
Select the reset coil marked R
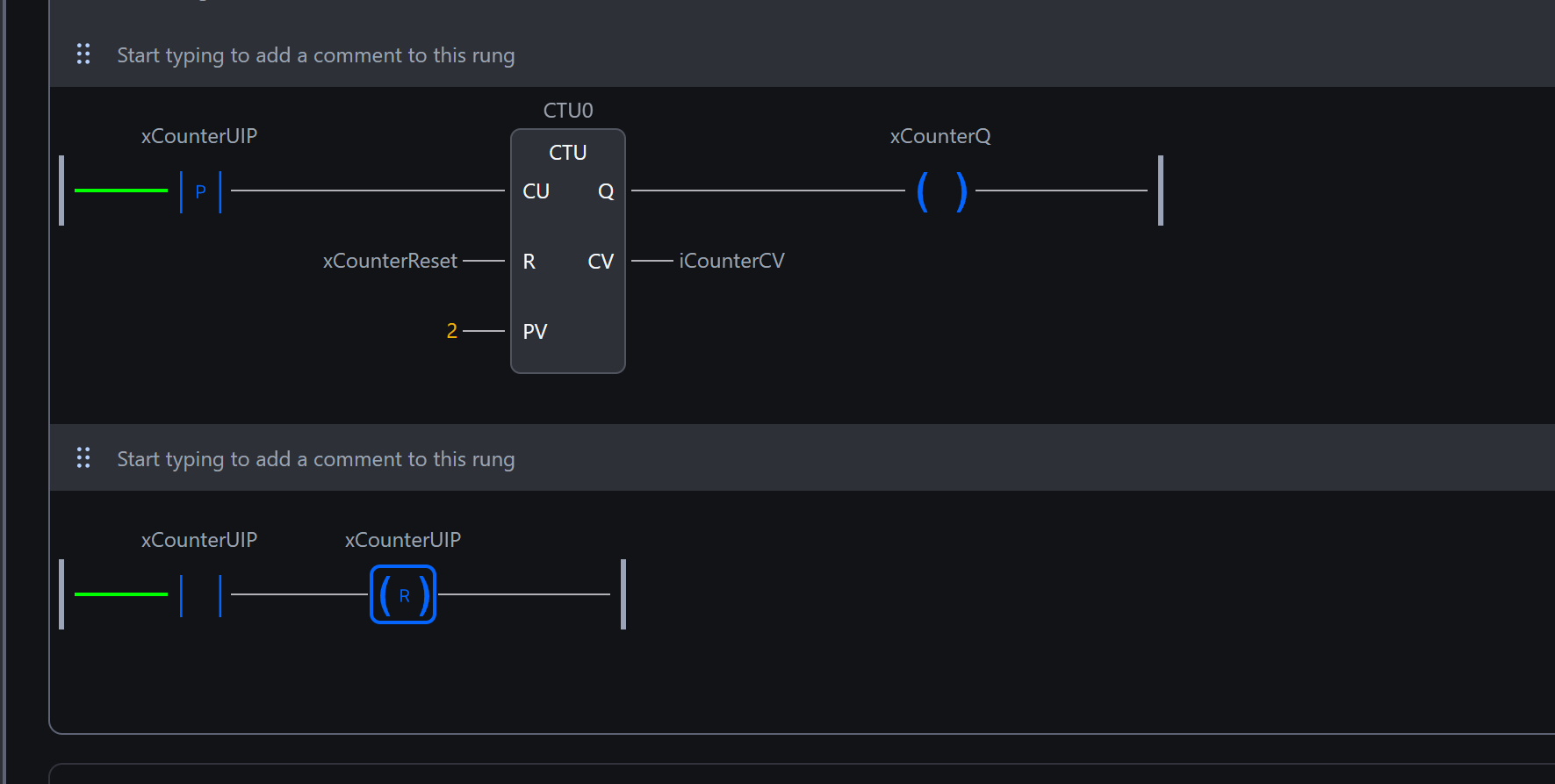point(403,595)
